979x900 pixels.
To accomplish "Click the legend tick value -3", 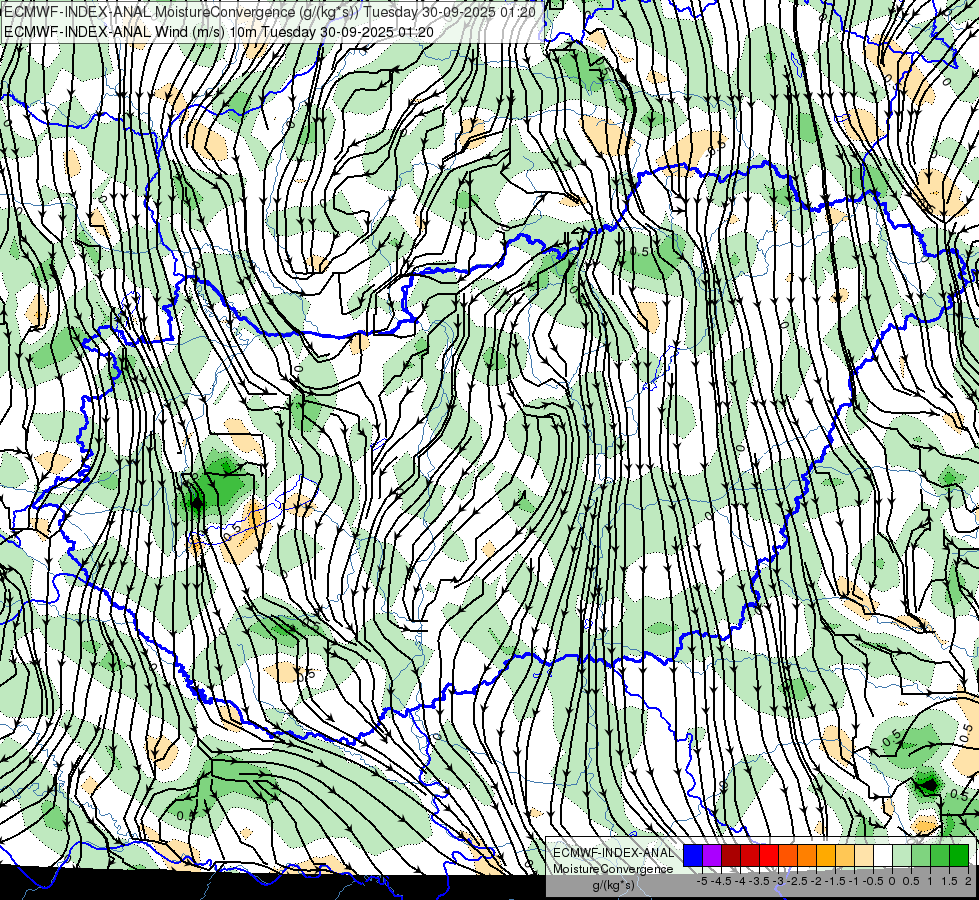I will [778, 881].
